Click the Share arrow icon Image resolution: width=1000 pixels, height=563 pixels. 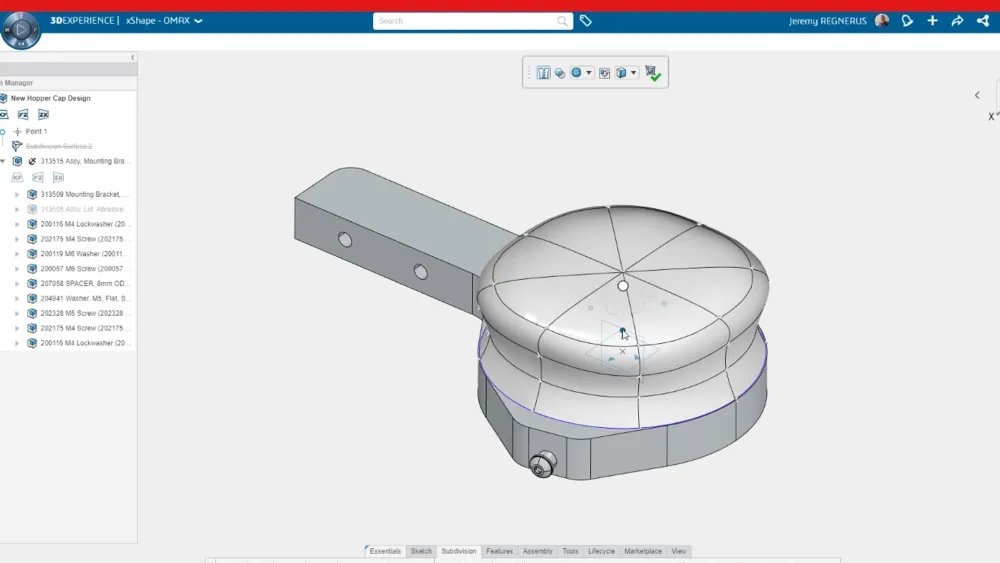click(957, 21)
